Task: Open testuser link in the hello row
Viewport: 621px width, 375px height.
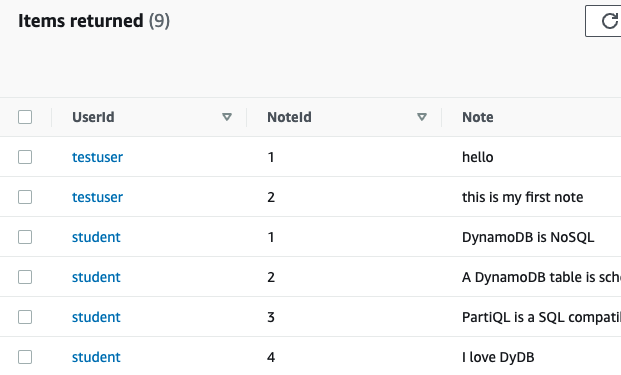Action: 97,157
